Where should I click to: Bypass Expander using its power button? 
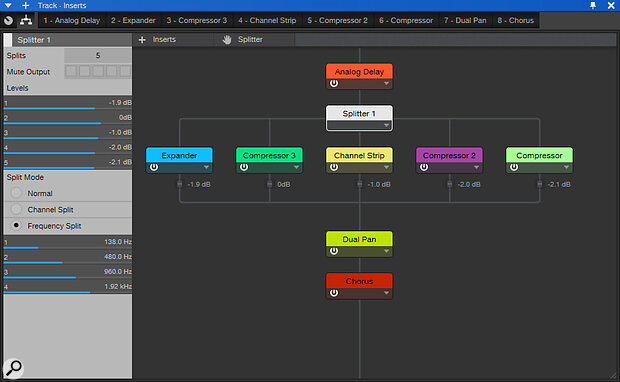[154, 167]
